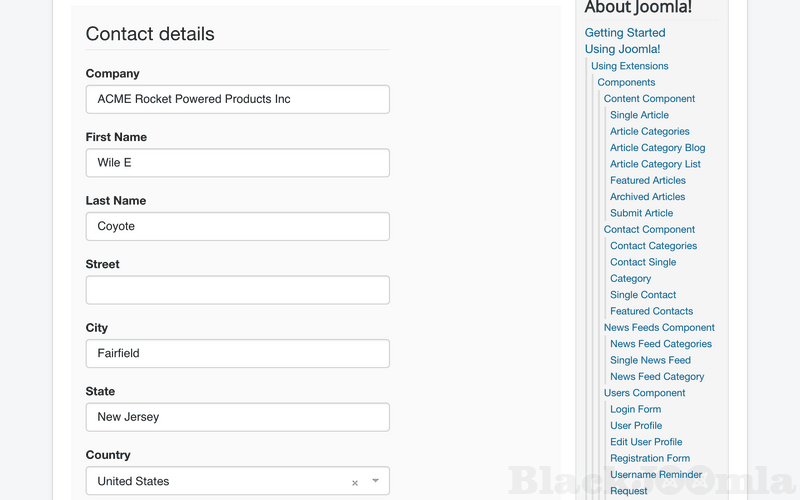Open Contact Component in the sidebar
Viewport: 800px width, 500px height.
point(649,230)
